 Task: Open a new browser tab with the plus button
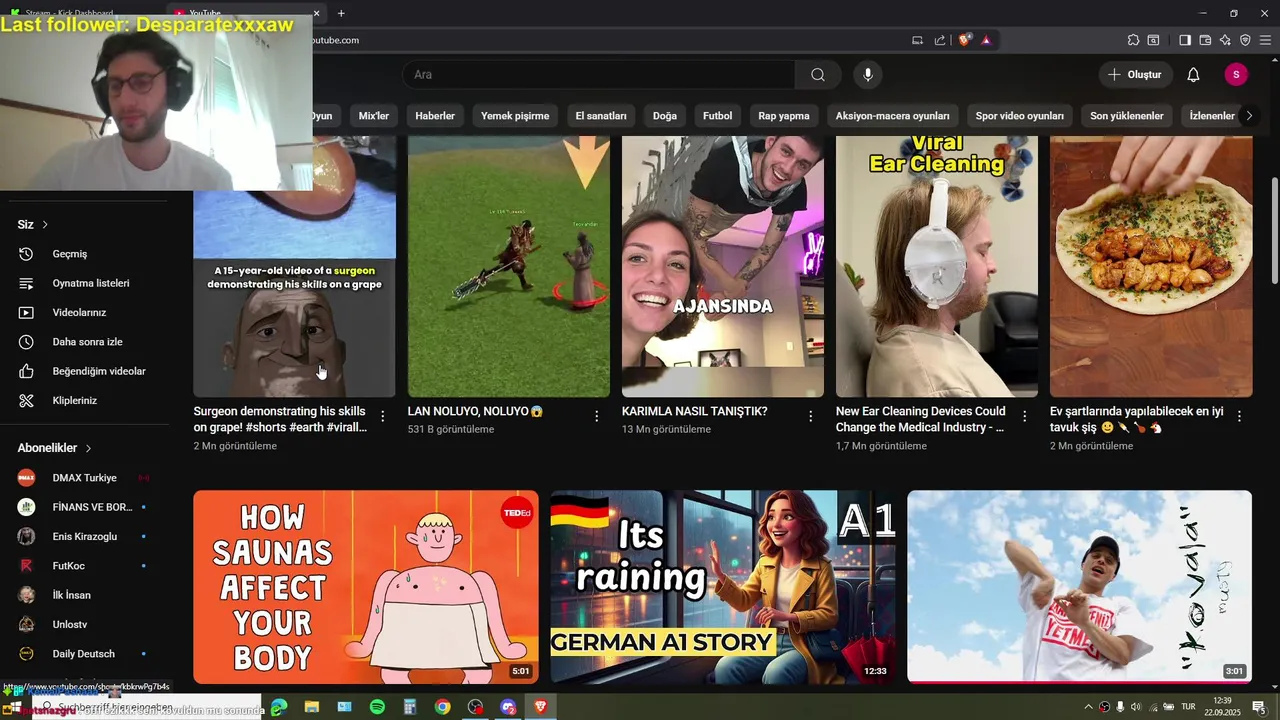(x=341, y=13)
